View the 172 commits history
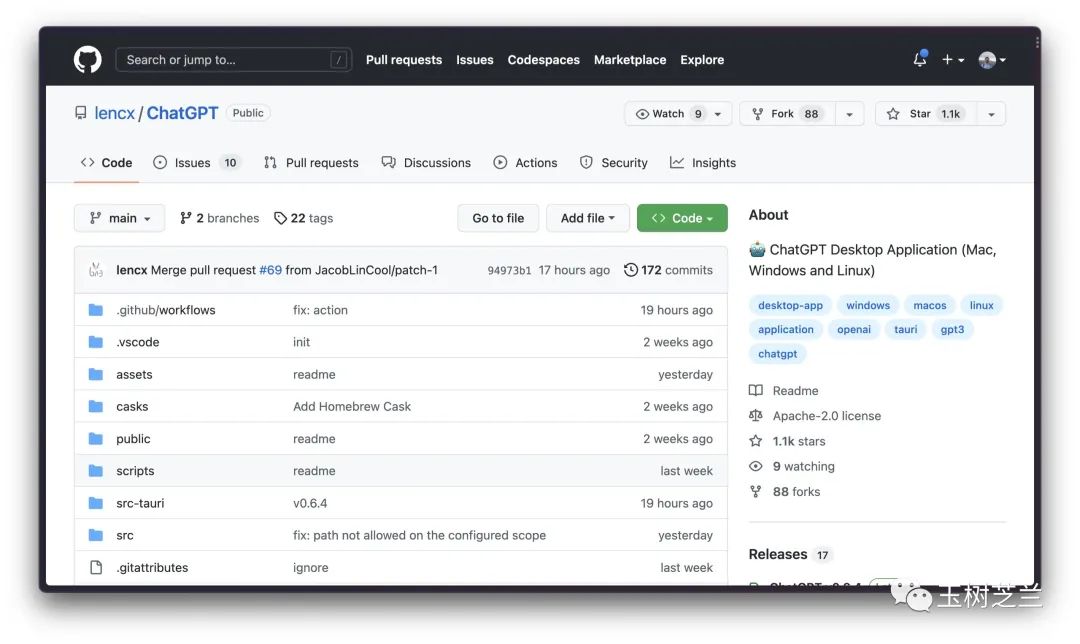 tap(668, 270)
